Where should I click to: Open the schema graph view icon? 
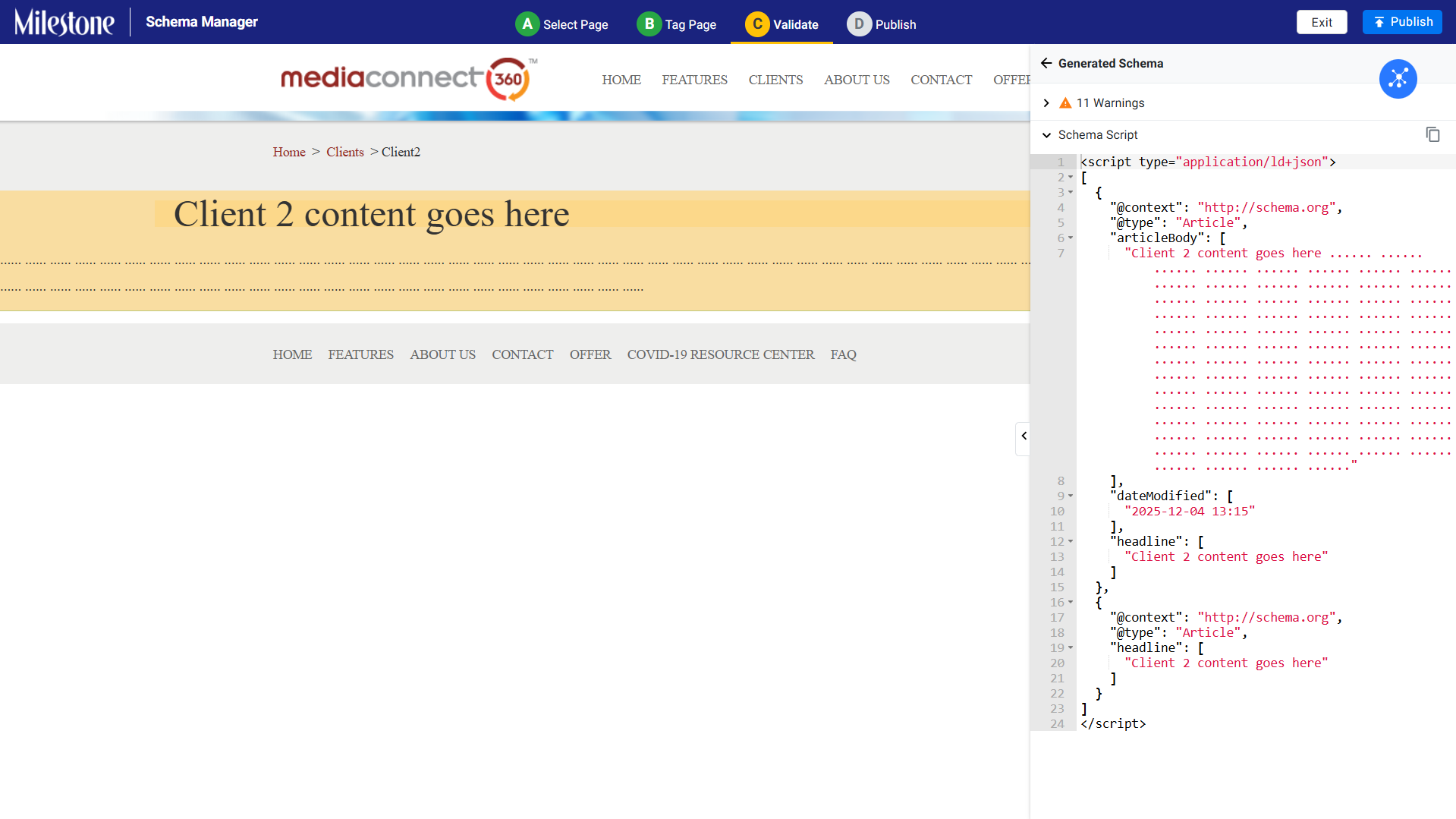(x=1398, y=79)
